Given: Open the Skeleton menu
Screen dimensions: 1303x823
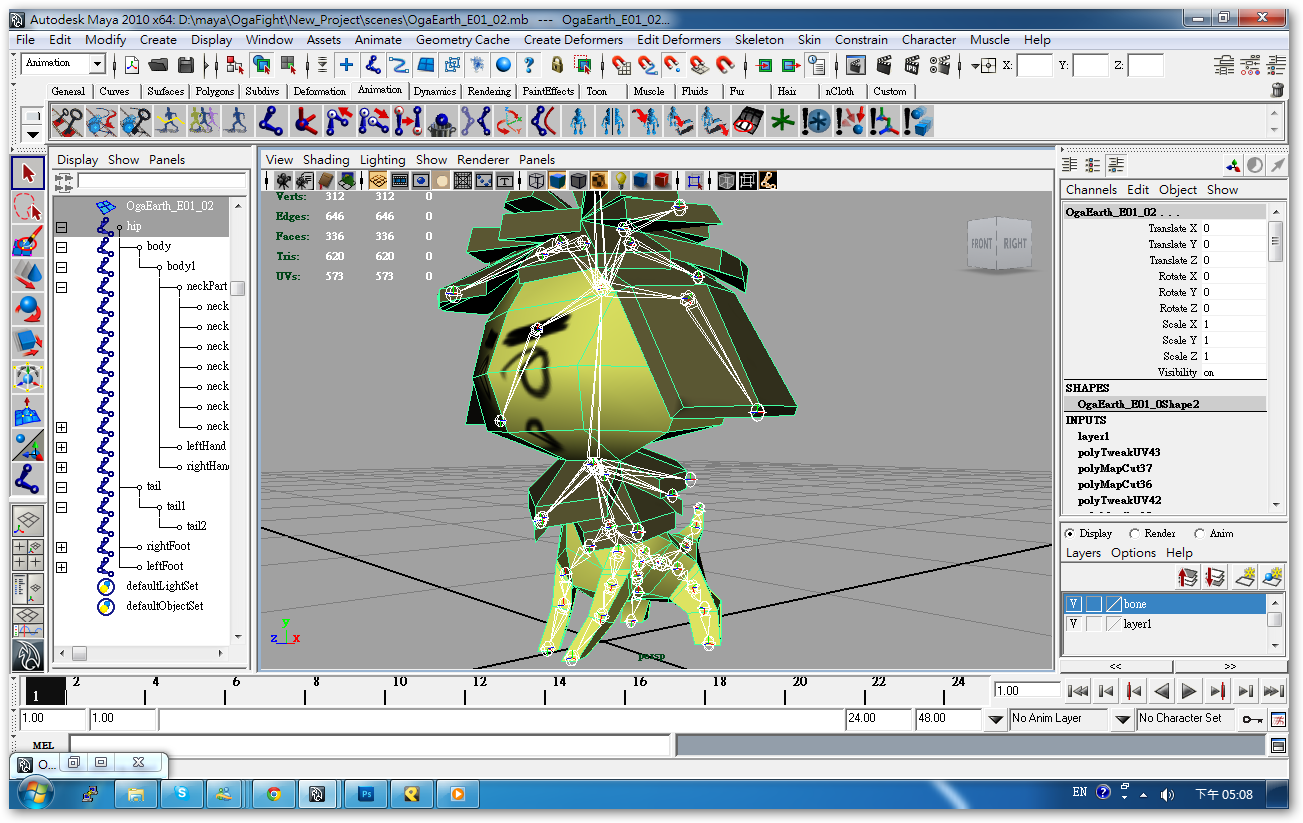Looking at the screenshot, I should [759, 40].
